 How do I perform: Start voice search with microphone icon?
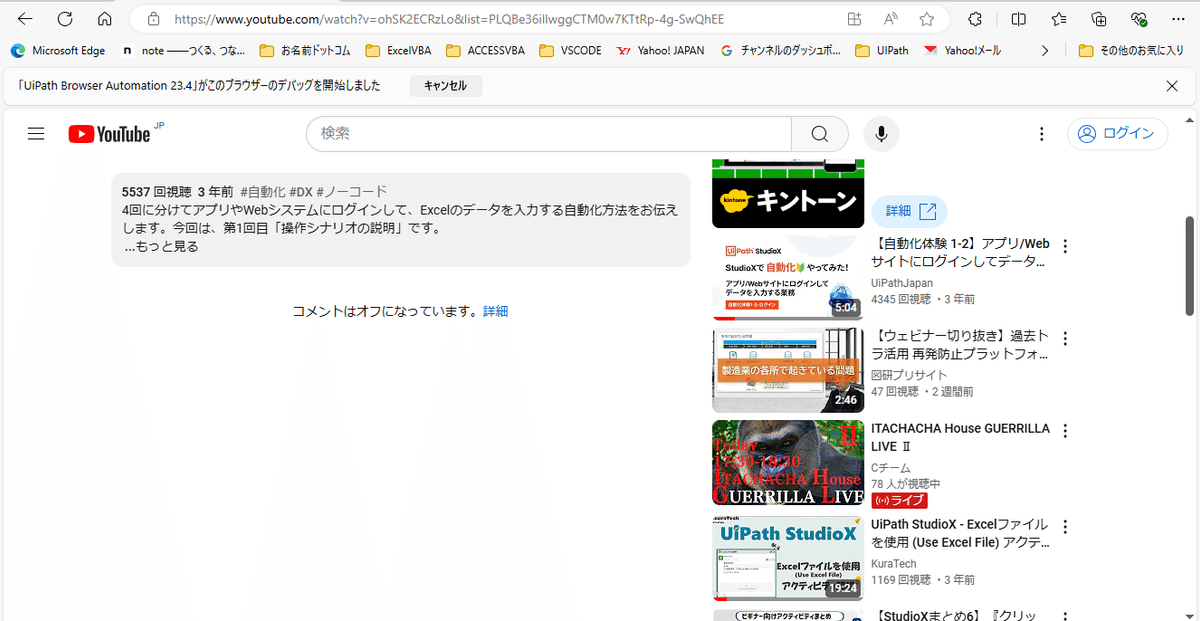881,134
